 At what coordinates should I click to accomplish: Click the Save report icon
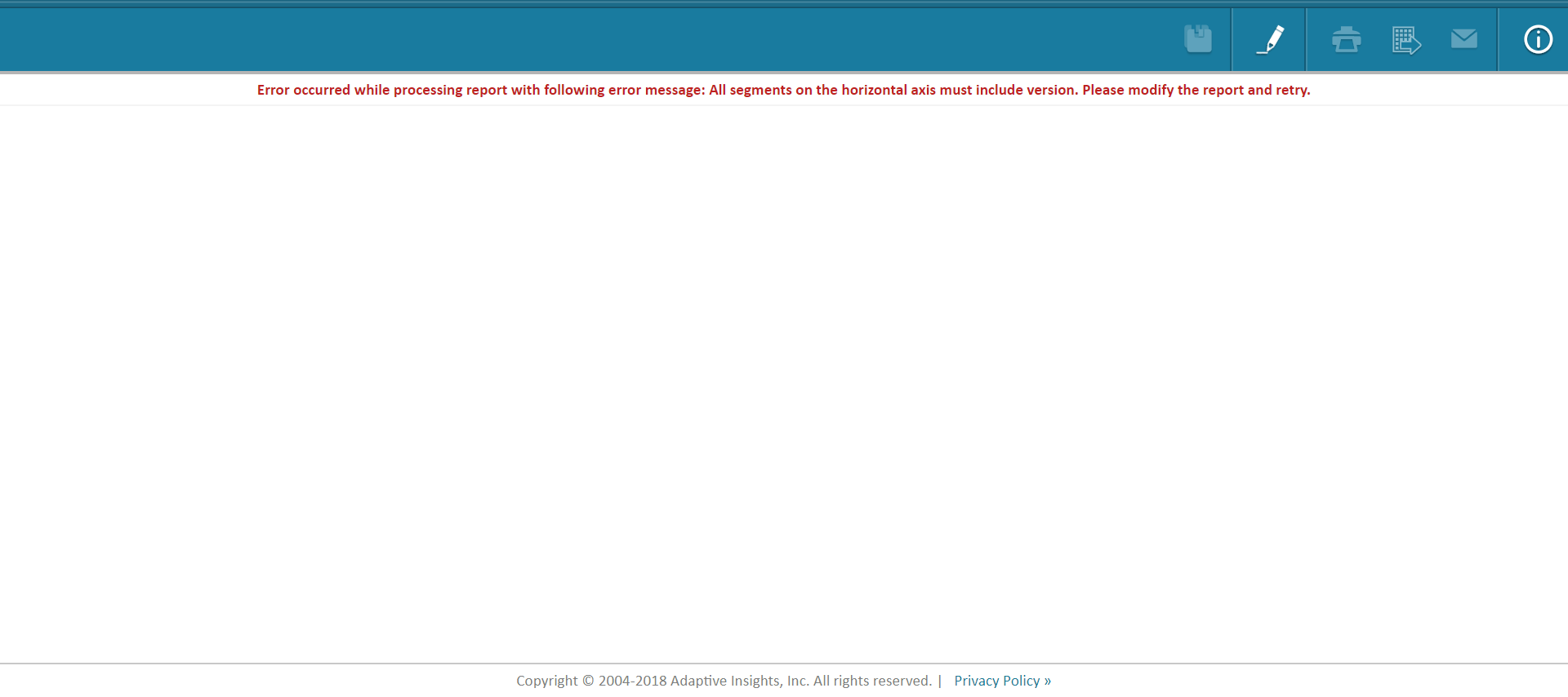click(x=1198, y=39)
